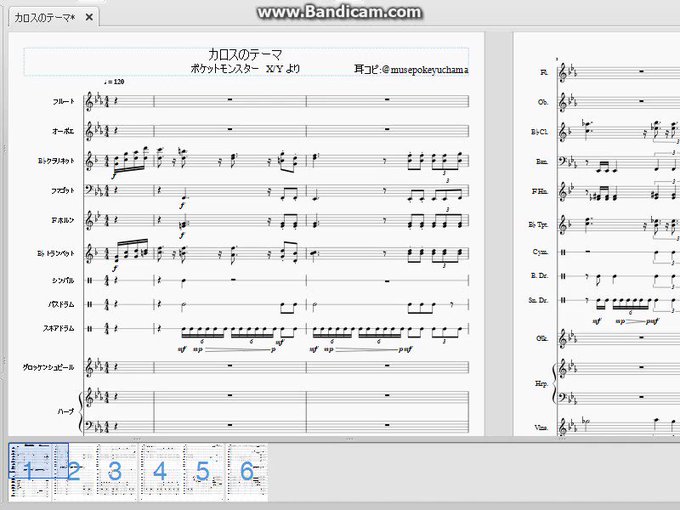Screen dimensions: 680x510
Task: Click the Fl. short name on page two
Action: coord(544,72)
